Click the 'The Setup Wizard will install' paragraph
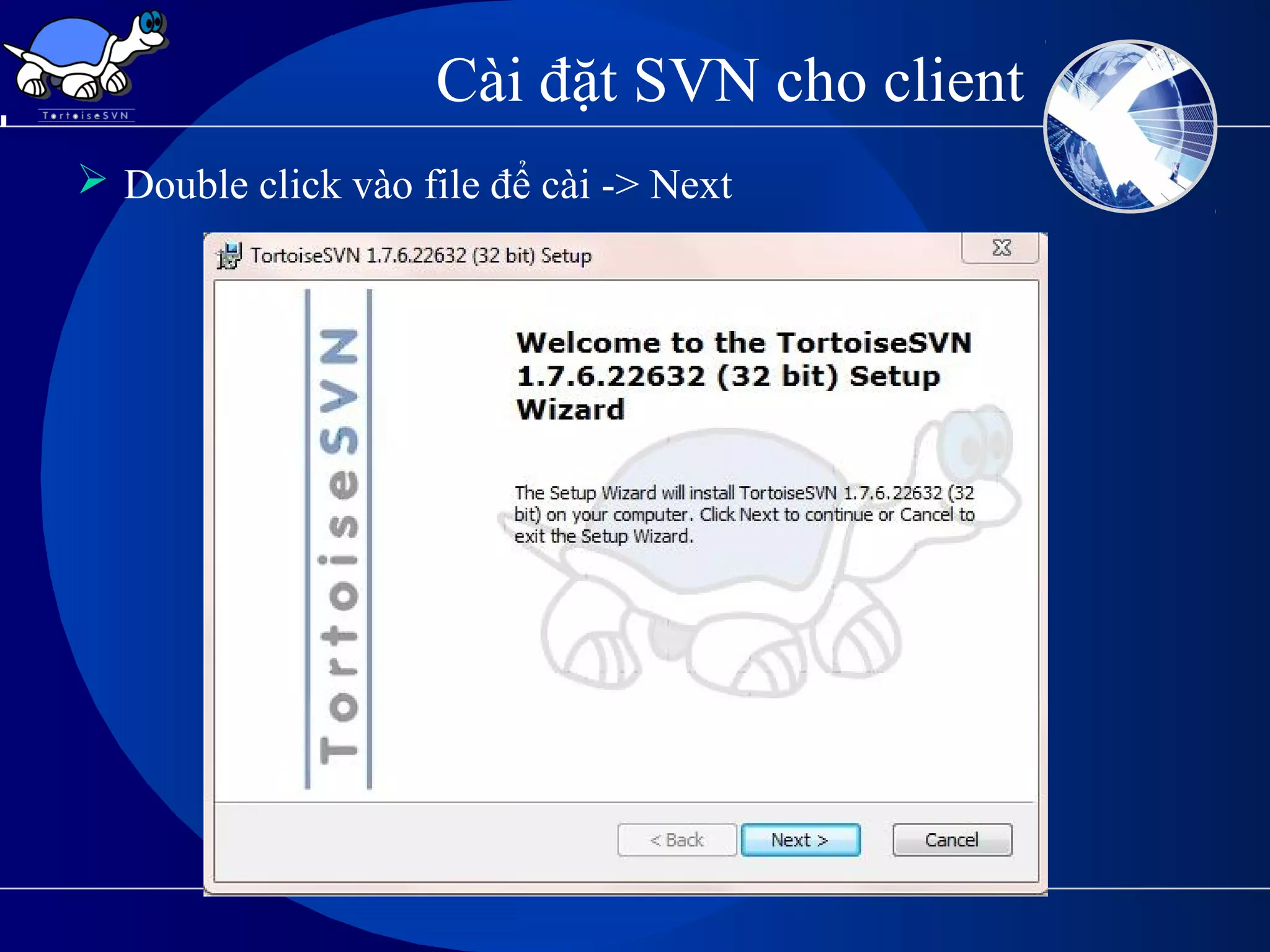Screen dimensions: 1270x952 744,514
